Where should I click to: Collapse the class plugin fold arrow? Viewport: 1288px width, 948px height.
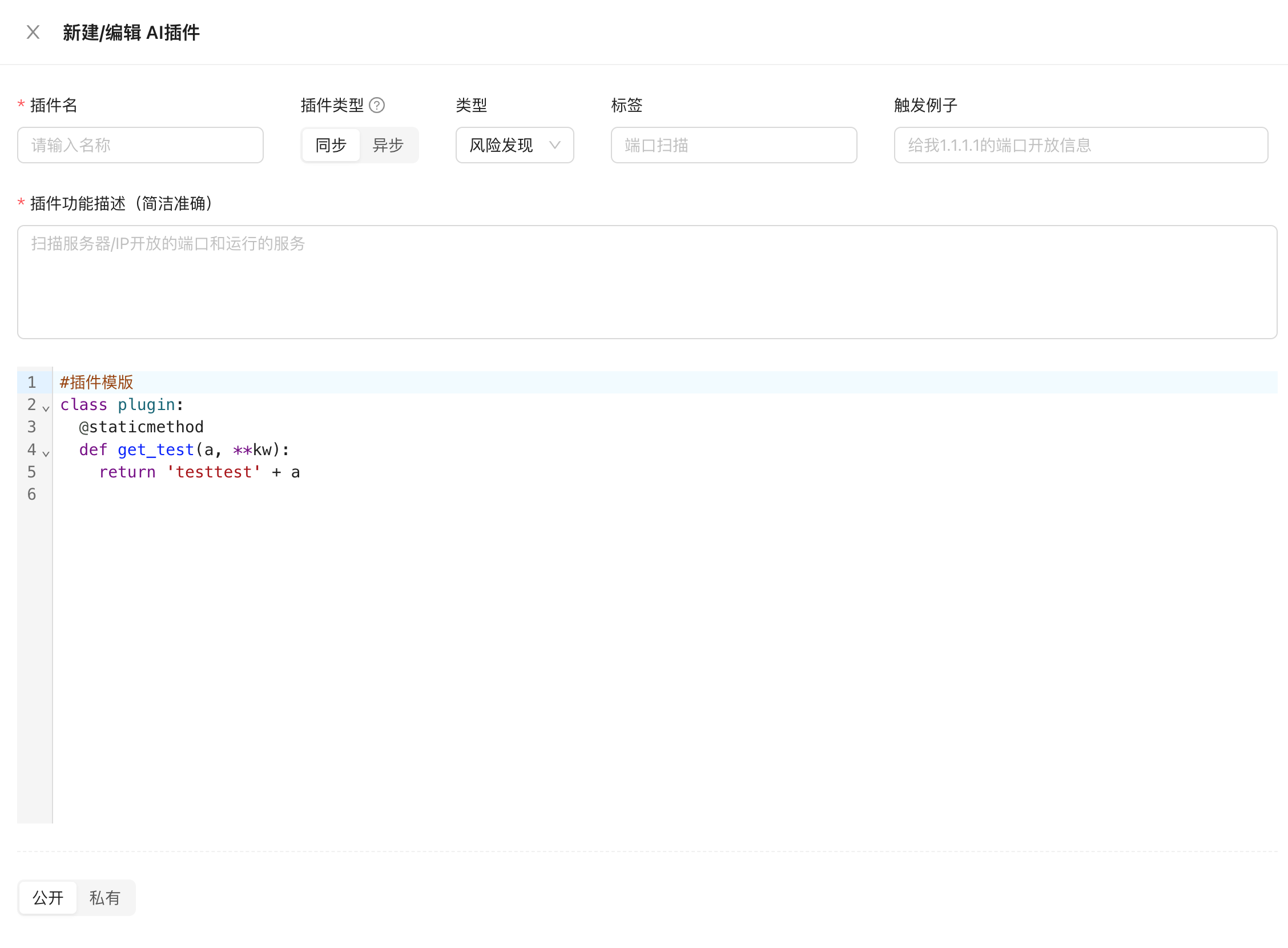pyautogui.click(x=46, y=408)
